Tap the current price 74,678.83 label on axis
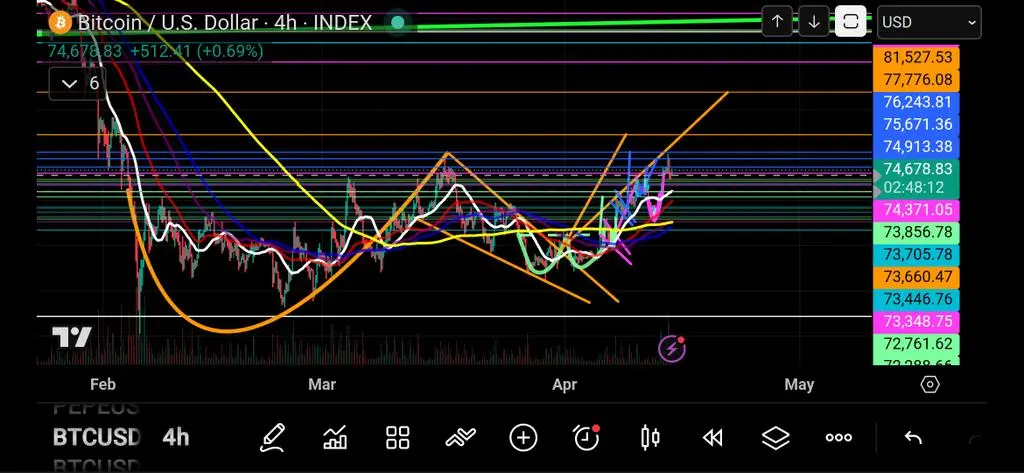Viewport: 1024px width, 473px height. 917,169
